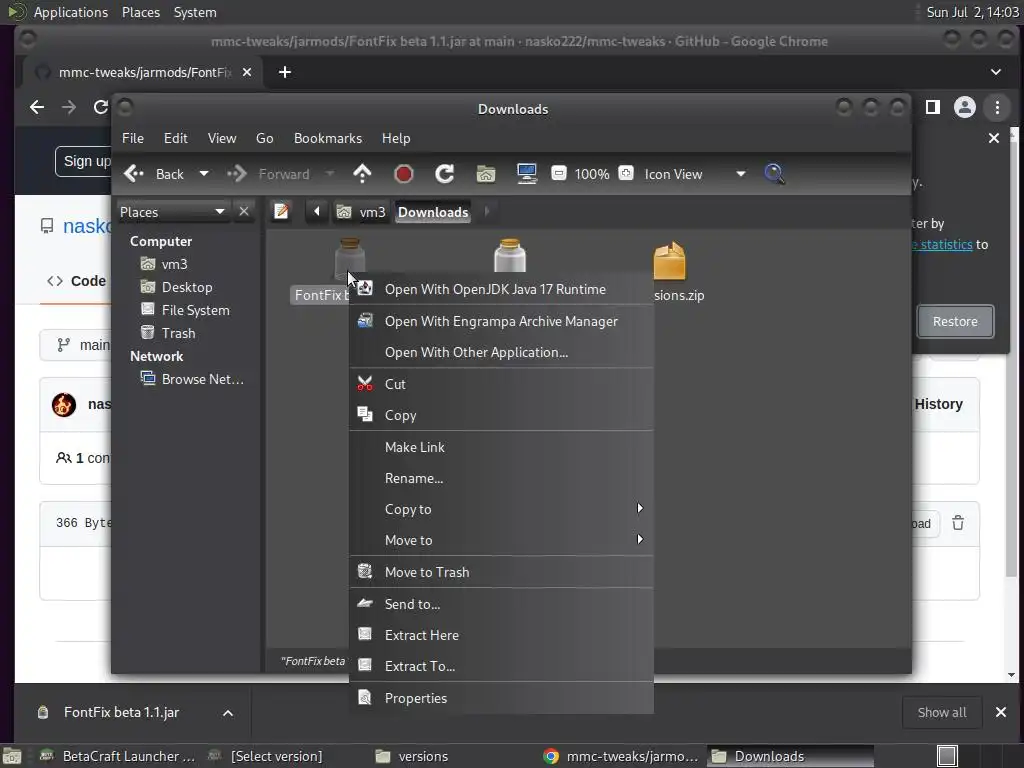The width and height of the screenshot is (1024, 768).
Task: Select the vm3 path bar button
Action: coord(361,212)
